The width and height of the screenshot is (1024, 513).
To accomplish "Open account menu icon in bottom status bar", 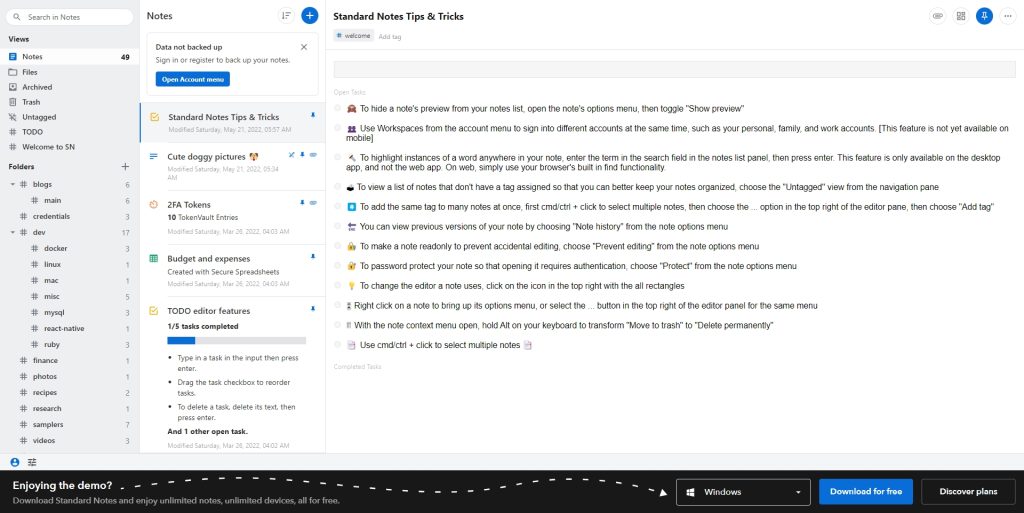I will coord(14,462).
